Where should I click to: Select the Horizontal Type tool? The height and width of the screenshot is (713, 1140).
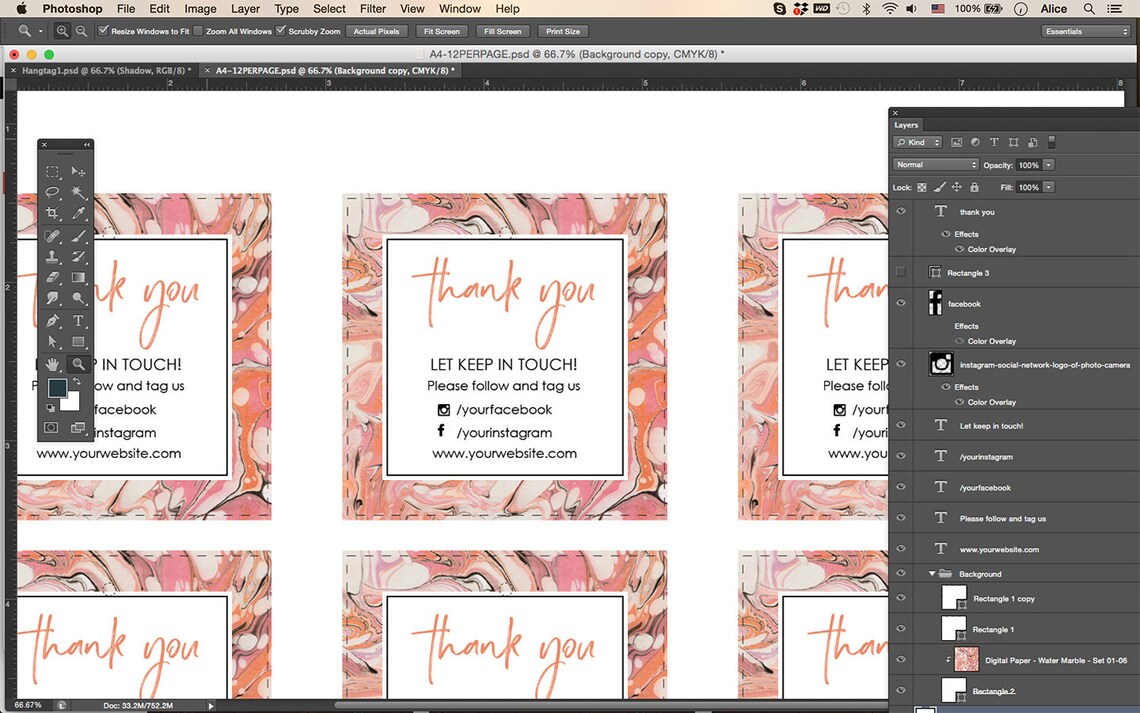(x=79, y=321)
